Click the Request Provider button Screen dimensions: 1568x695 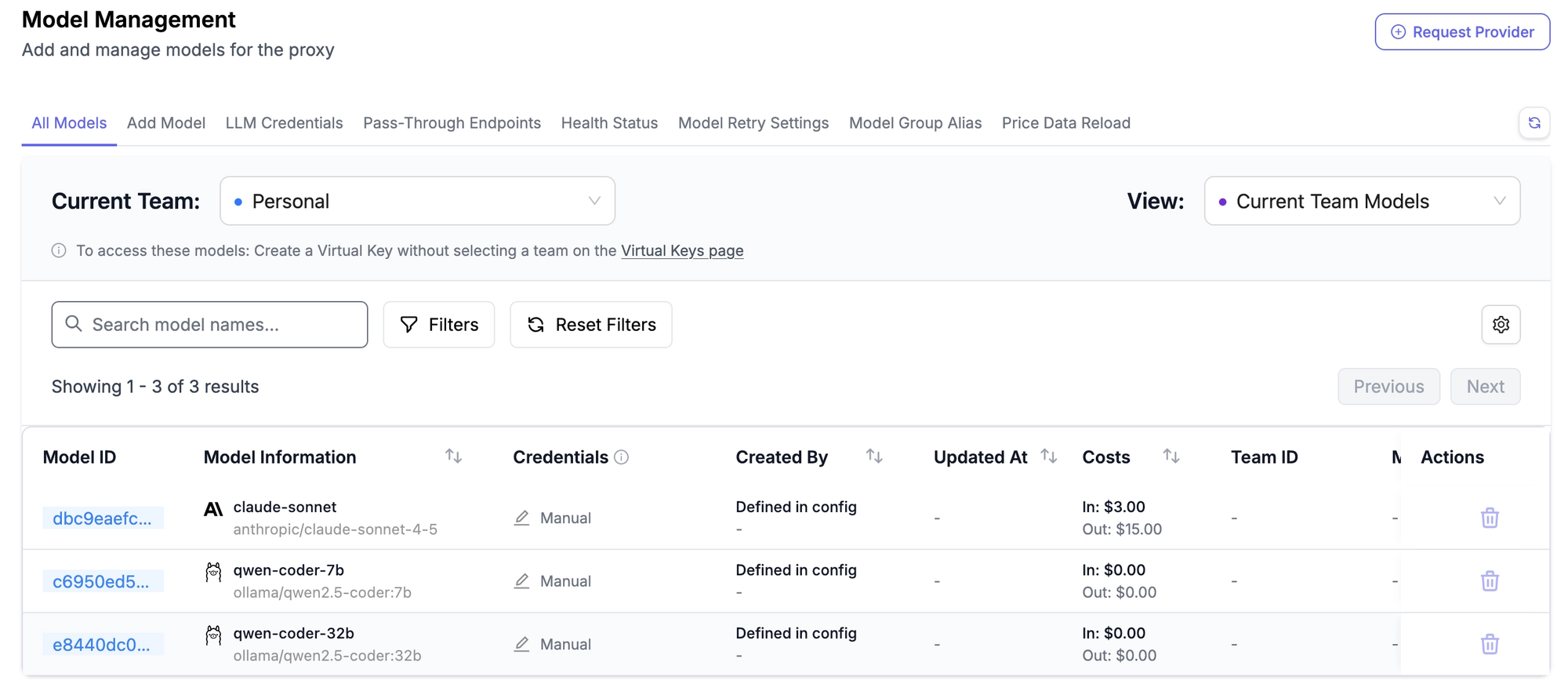[x=1462, y=32]
